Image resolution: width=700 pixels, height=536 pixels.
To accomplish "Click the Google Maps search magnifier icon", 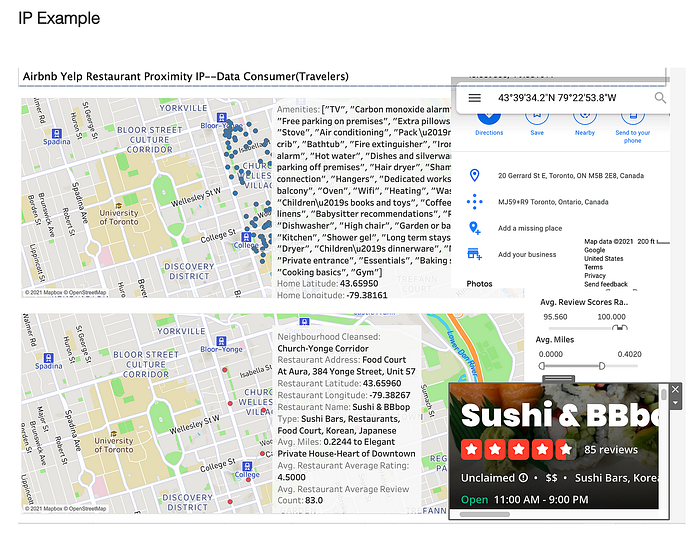I will click(660, 98).
